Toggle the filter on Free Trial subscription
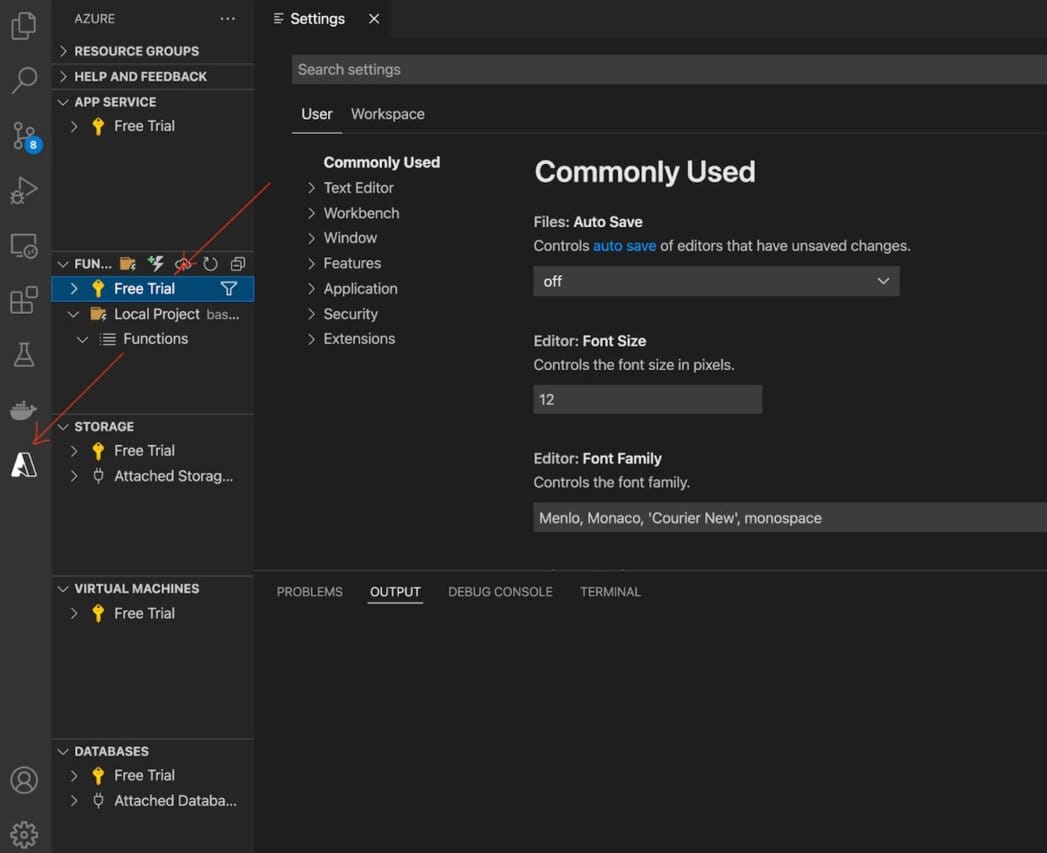Screen dimensions: 1047x853 click(x=229, y=288)
